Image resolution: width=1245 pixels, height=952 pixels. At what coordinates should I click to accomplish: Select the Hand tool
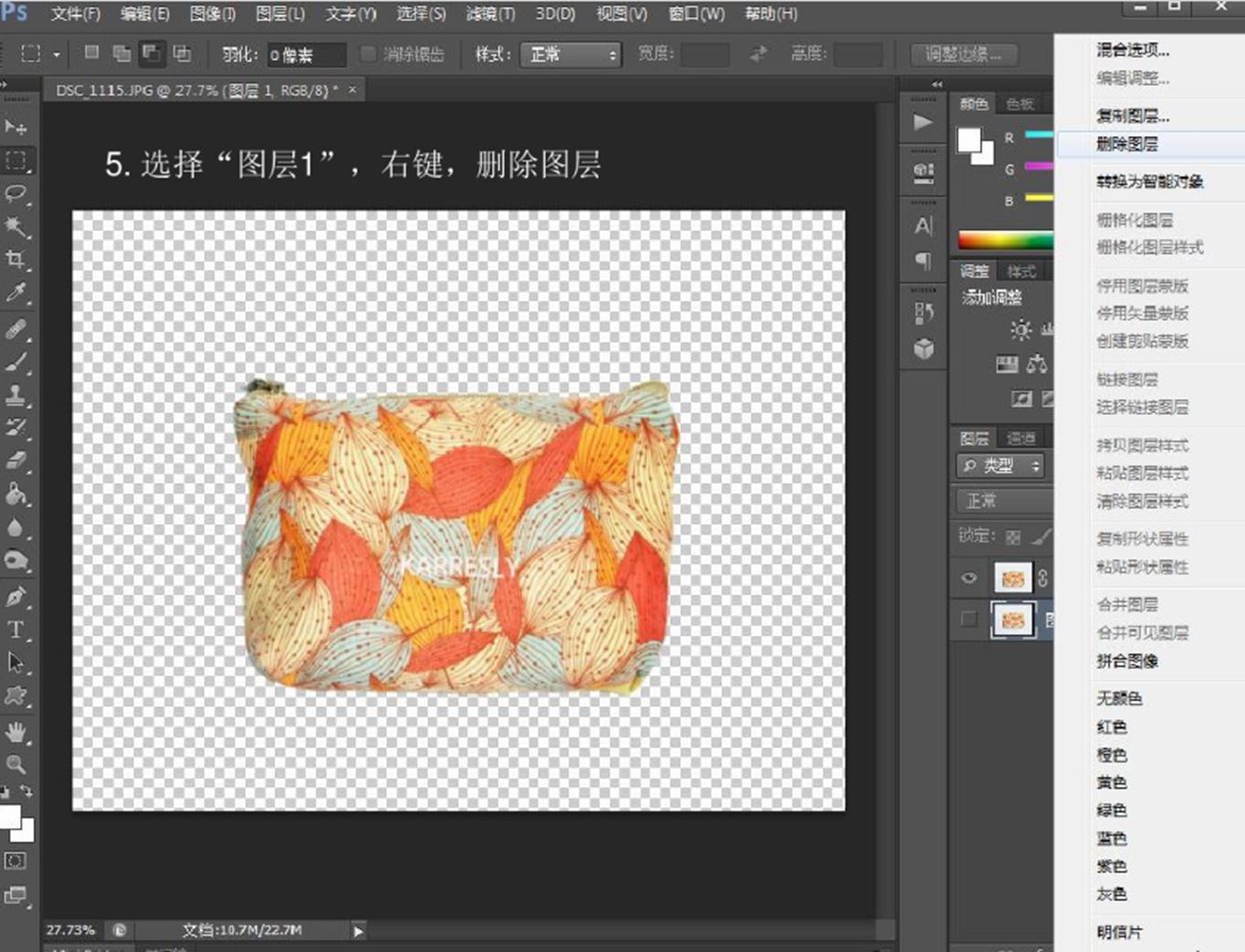[16, 732]
